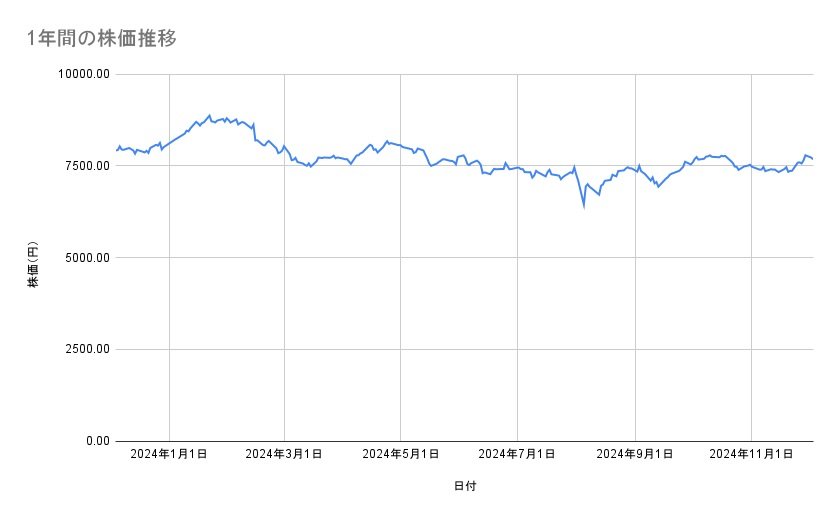Image resolution: width=839 pixels, height=519 pixels.
Task: Click the leftmost start of the blue line
Action: coord(117,150)
